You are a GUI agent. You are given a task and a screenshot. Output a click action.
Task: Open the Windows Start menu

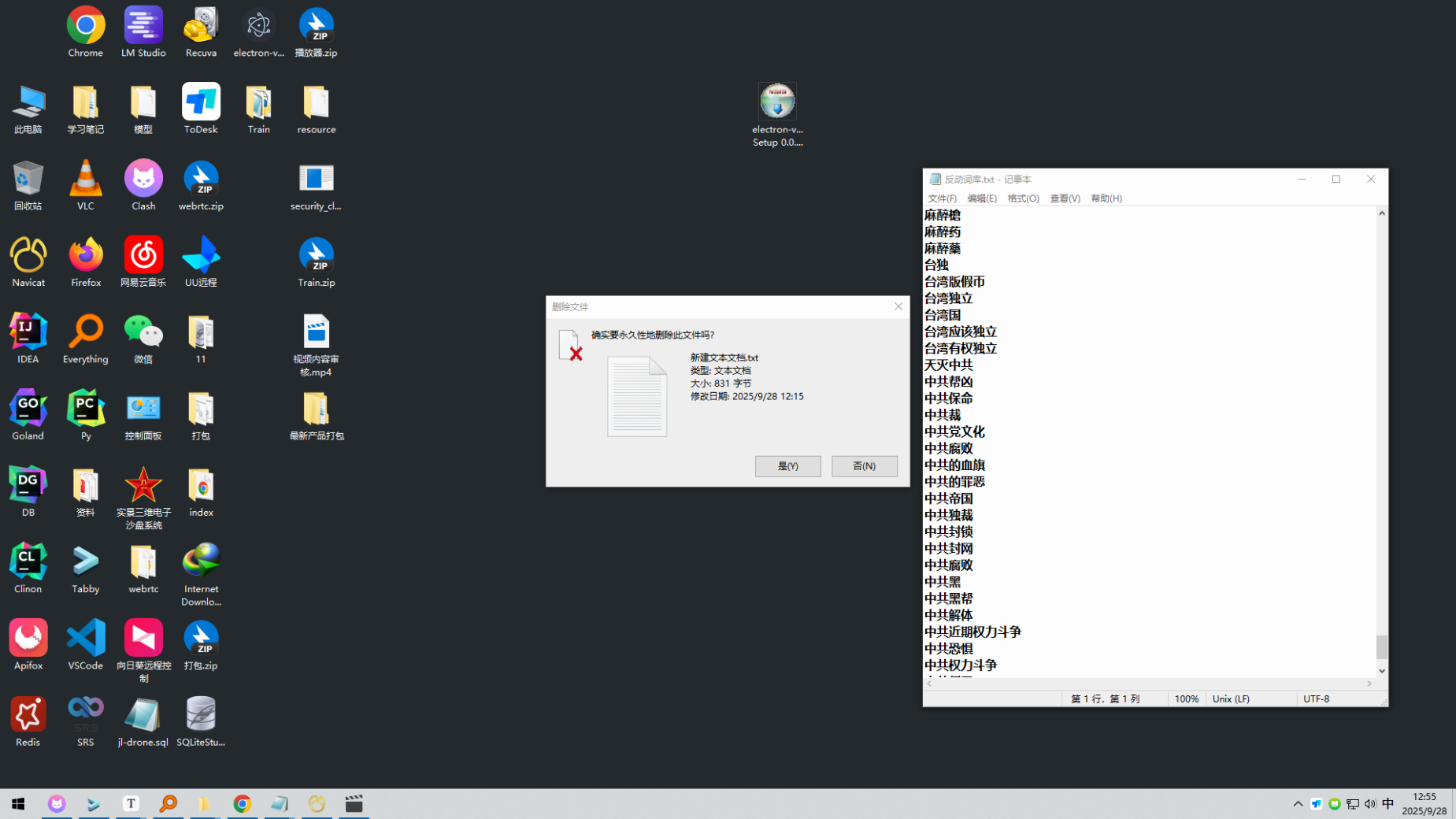[18, 803]
